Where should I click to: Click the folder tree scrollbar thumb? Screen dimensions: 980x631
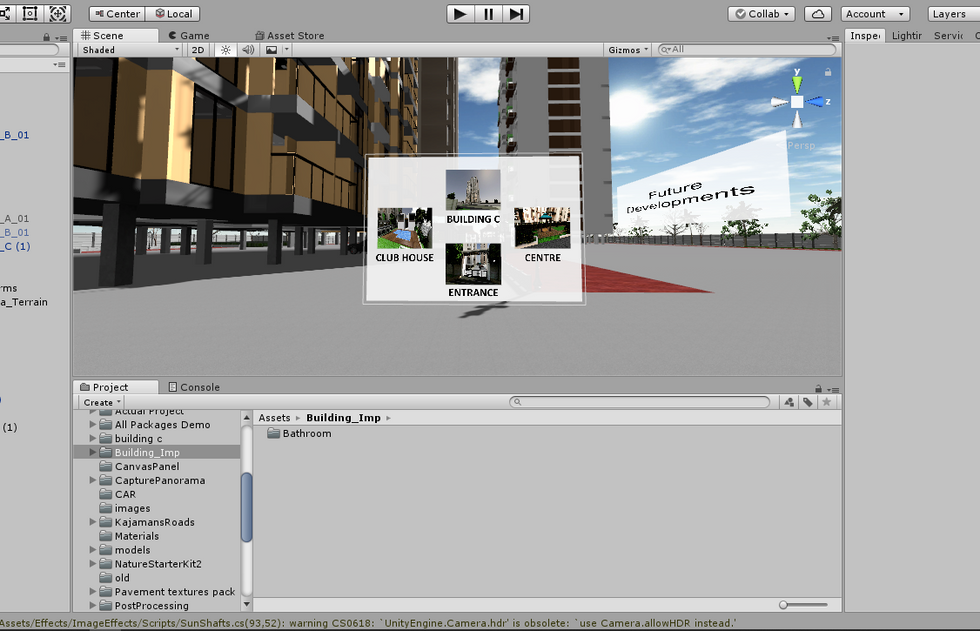pos(246,507)
